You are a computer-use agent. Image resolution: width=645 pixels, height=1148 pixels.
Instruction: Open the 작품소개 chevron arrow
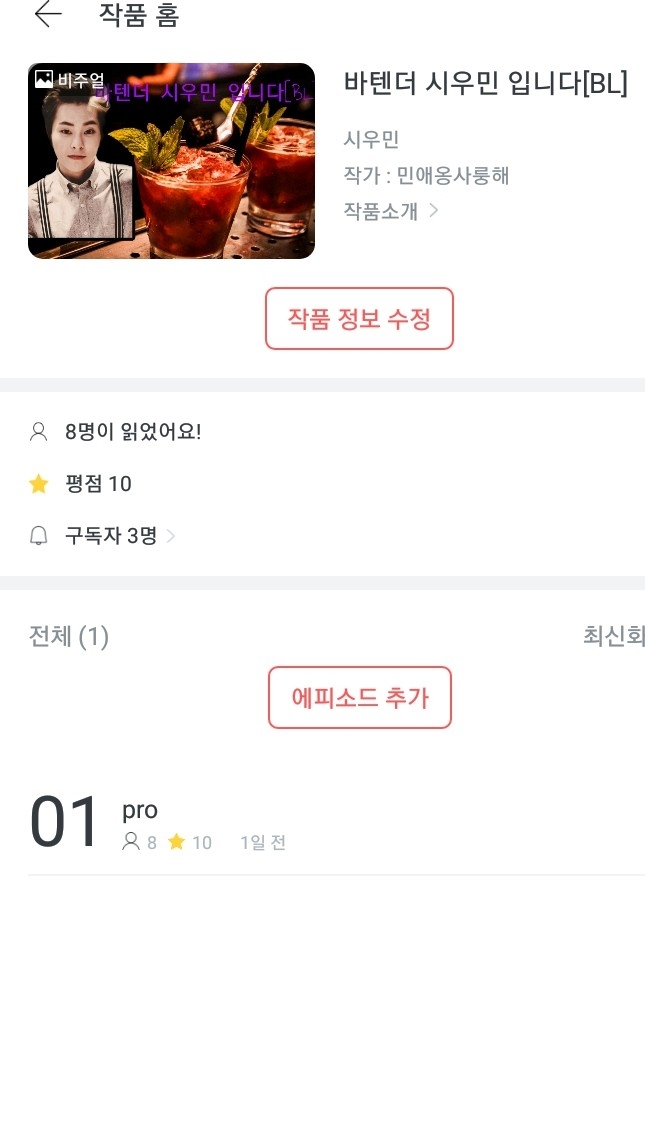(x=433, y=210)
